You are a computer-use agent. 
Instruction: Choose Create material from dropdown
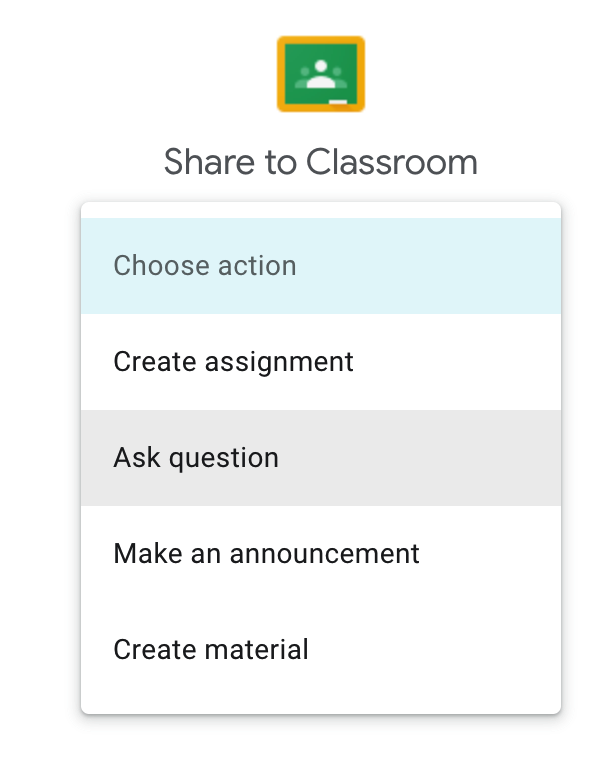click(321, 649)
